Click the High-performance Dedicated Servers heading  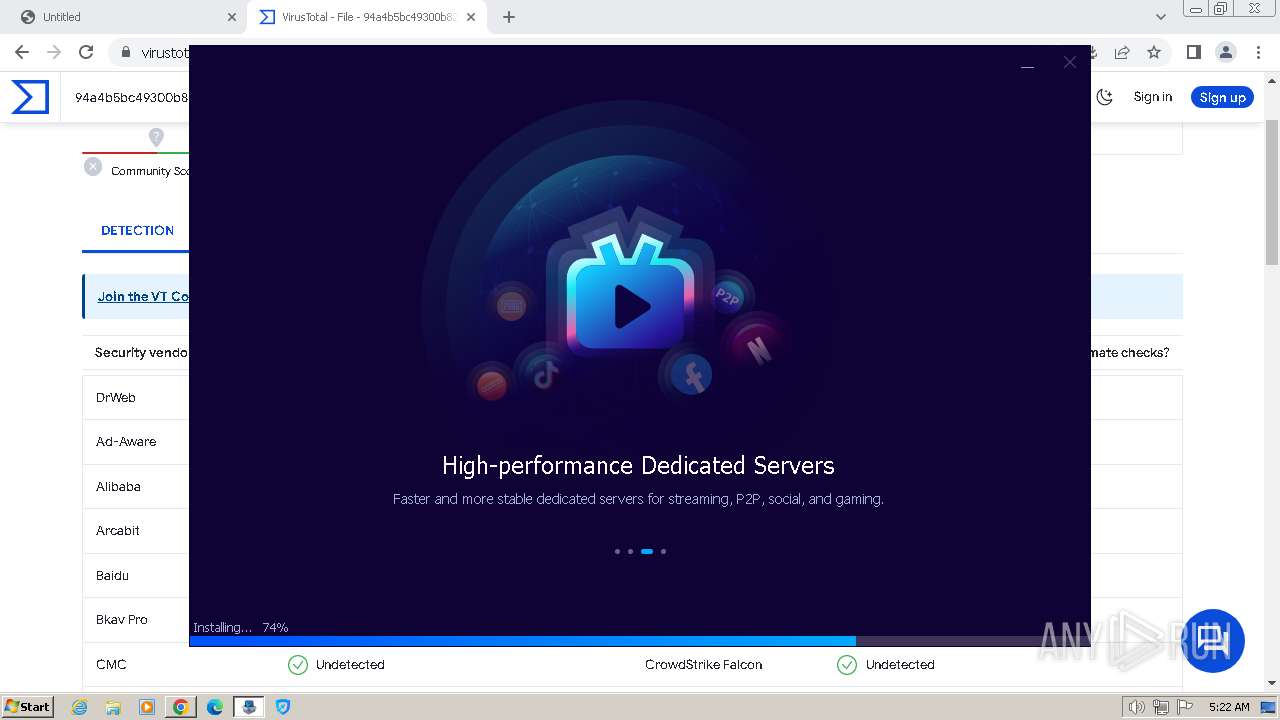[x=638, y=465]
